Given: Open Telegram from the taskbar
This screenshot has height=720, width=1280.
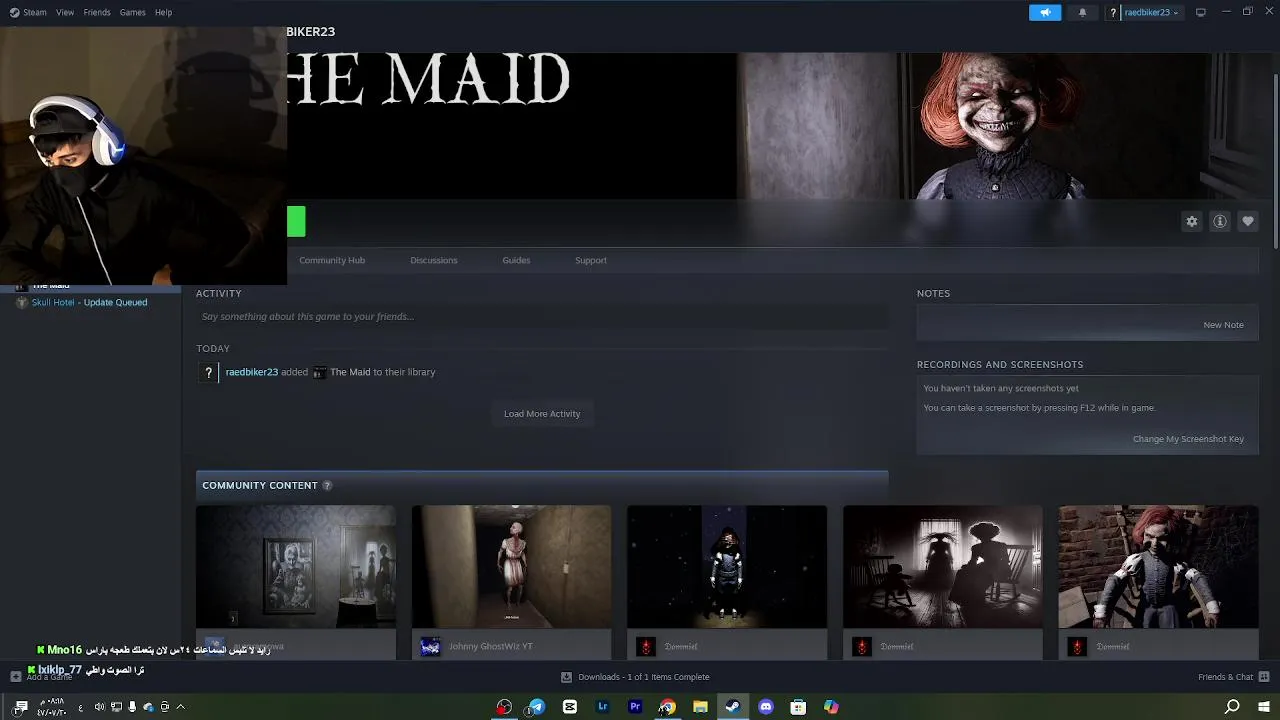Looking at the screenshot, I should pyautogui.click(x=537, y=707).
